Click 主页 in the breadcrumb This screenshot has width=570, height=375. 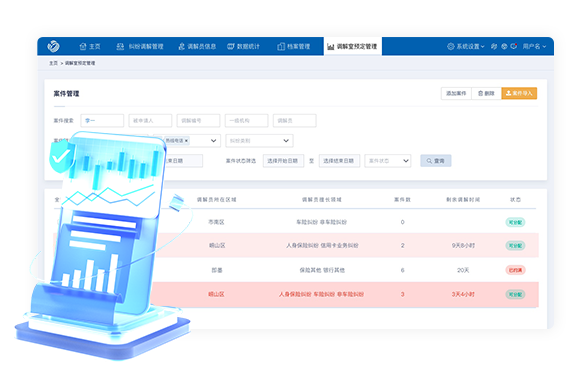(x=53, y=63)
